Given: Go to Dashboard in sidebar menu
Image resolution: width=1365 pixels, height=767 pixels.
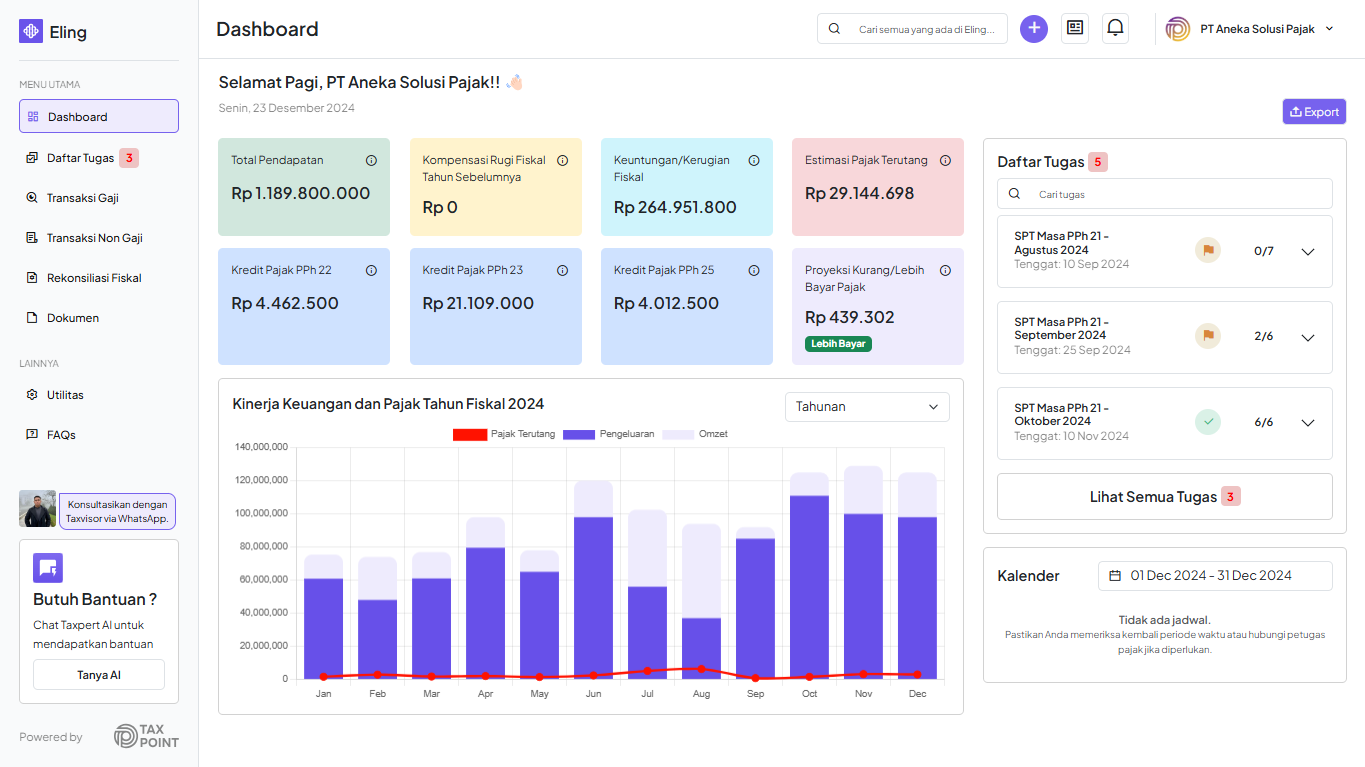Looking at the screenshot, I should click(x=99, y=116).
